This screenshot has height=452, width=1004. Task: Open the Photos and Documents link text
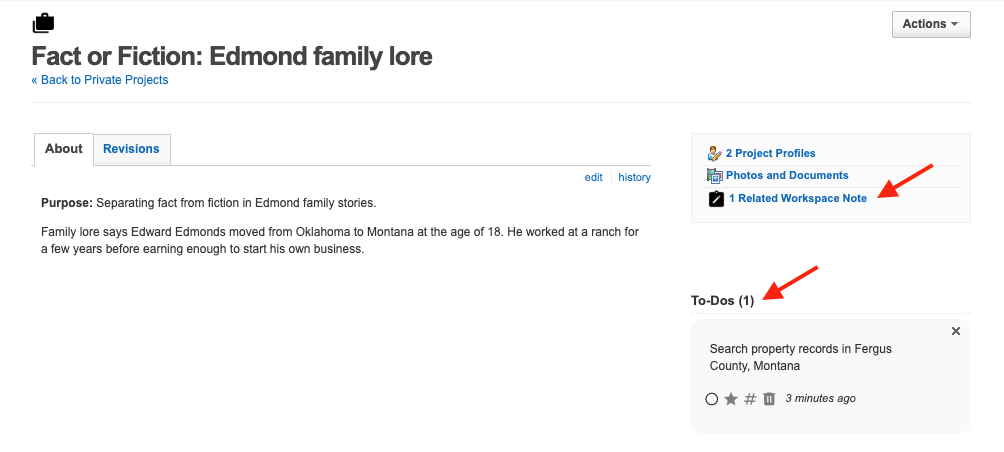(x=787, y=175)
